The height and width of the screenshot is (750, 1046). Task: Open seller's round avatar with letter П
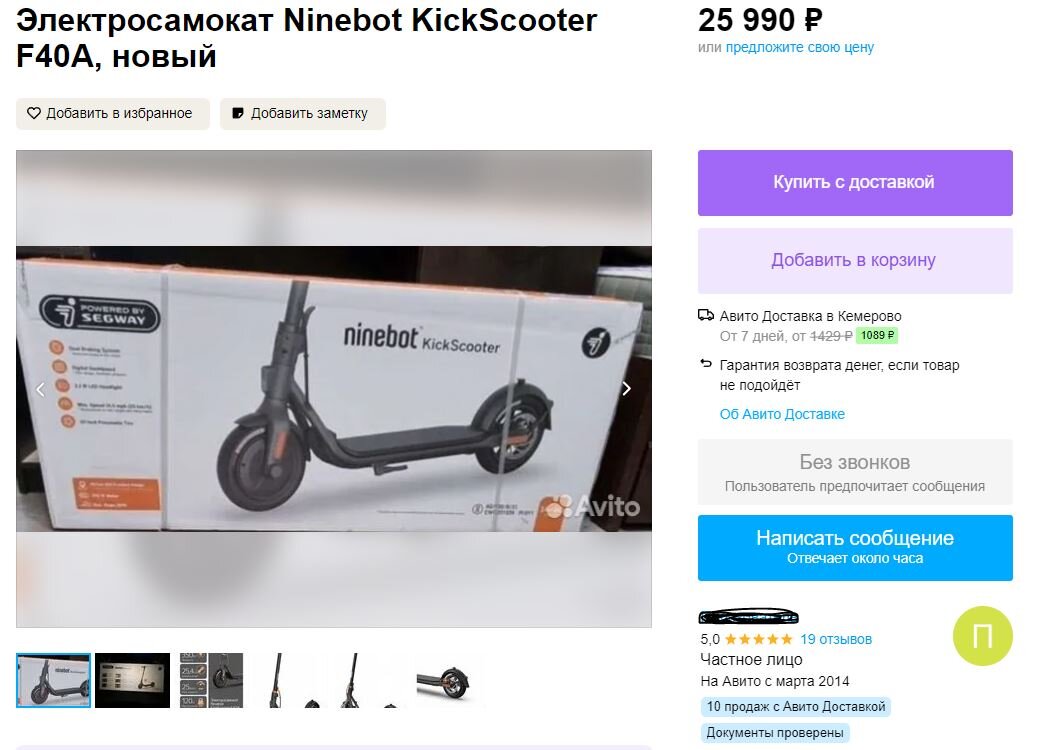click(983, 636)
